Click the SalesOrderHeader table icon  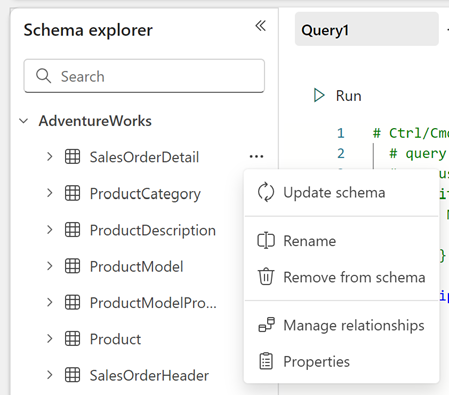[x=72, y=375]
